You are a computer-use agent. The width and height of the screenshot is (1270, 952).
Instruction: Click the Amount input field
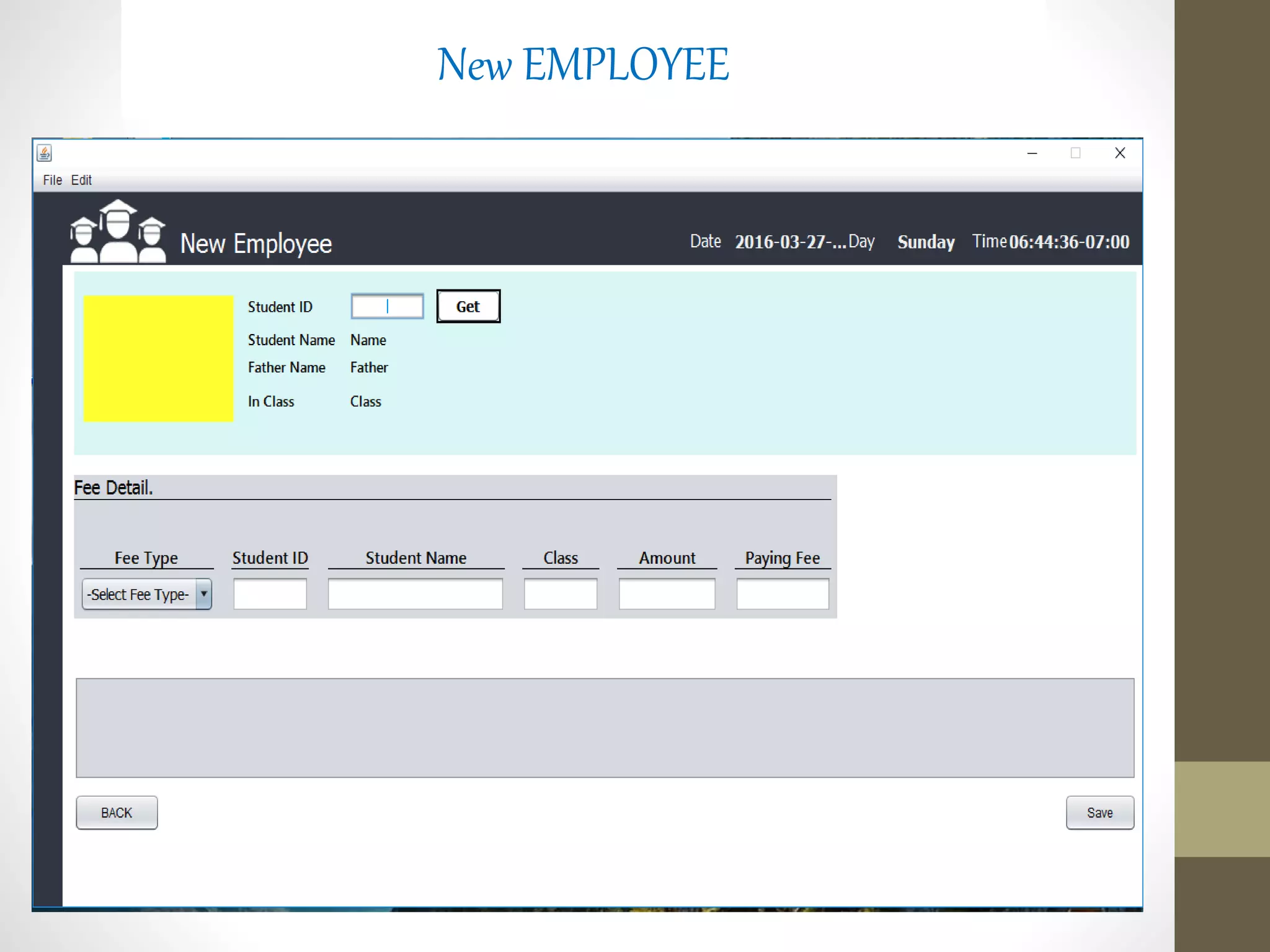pos(667,594)
